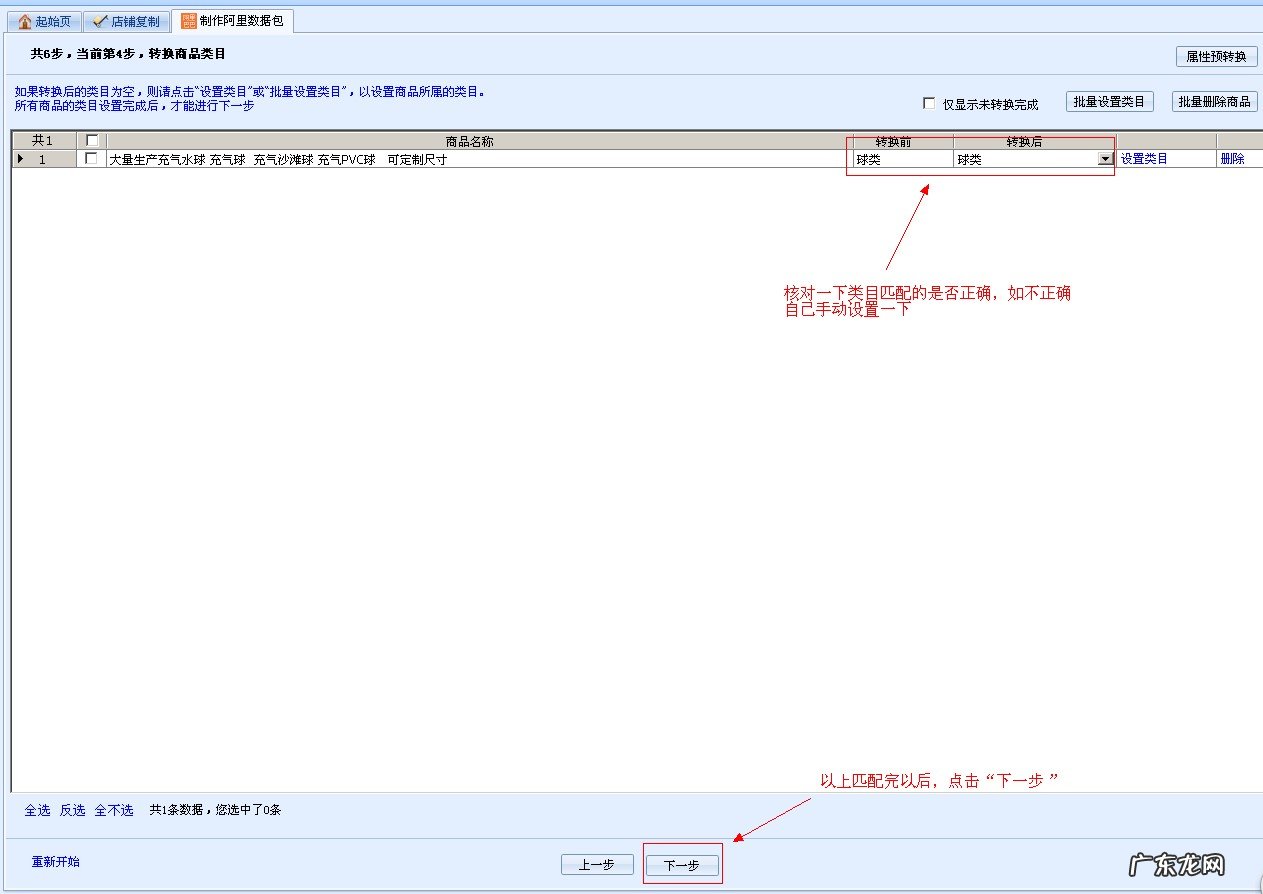Go back with the 上一步 button
This screenshot has width=1263, height=894.
(597, 865)
